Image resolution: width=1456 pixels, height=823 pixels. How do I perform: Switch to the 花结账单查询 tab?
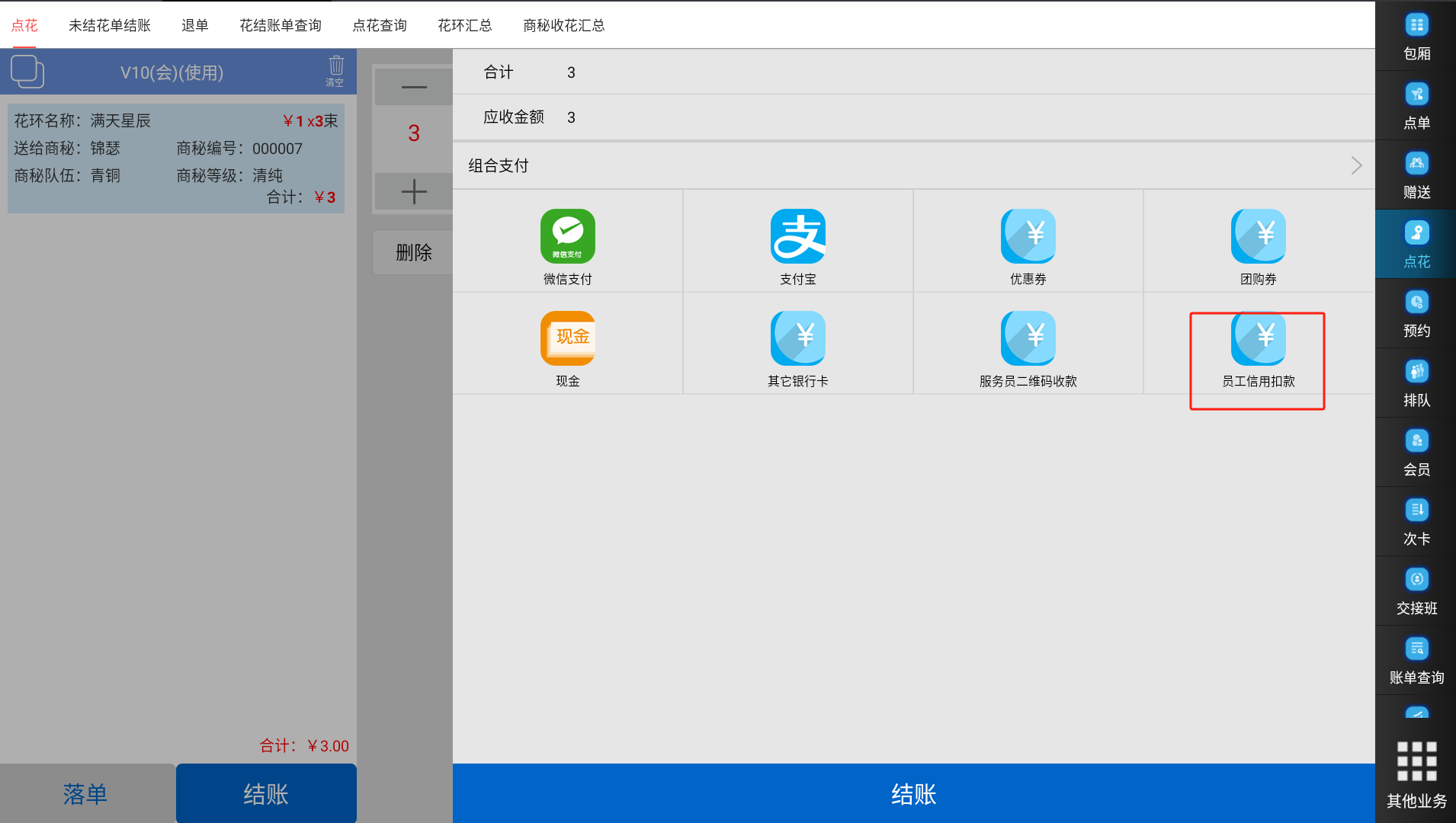(x=281, y=25)
